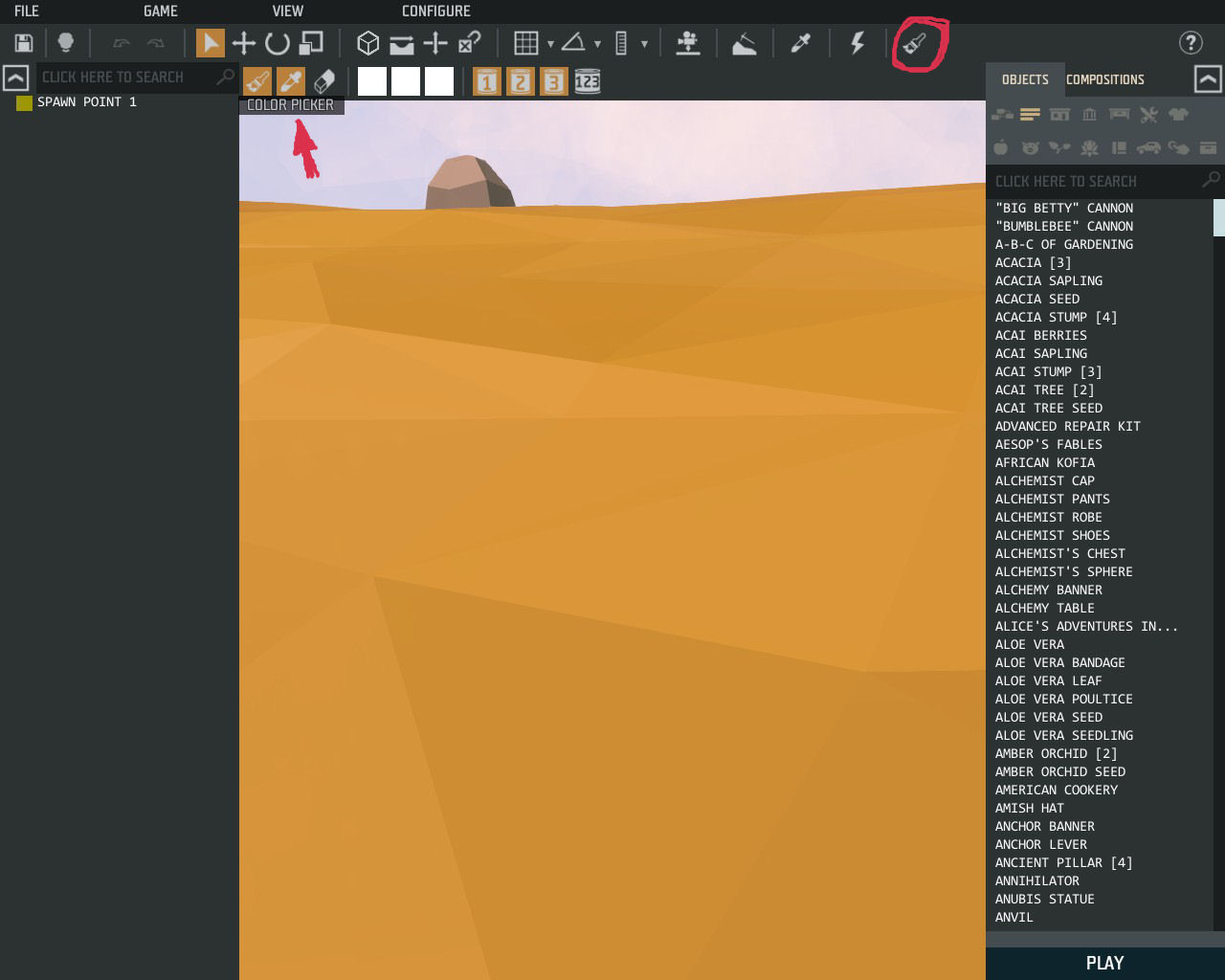
Task: Filter objects by the car vehicle icon
Action: (x=1148, y=147)
